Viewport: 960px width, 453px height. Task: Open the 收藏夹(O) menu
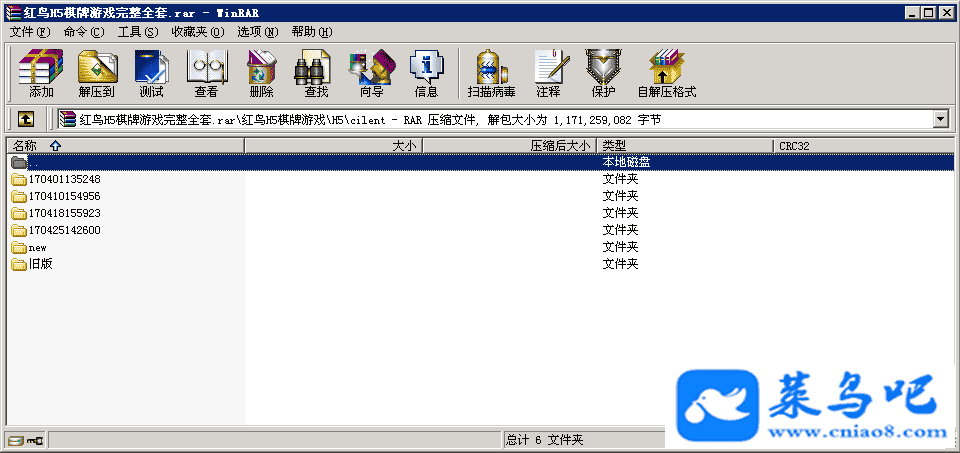coord(198,32)
